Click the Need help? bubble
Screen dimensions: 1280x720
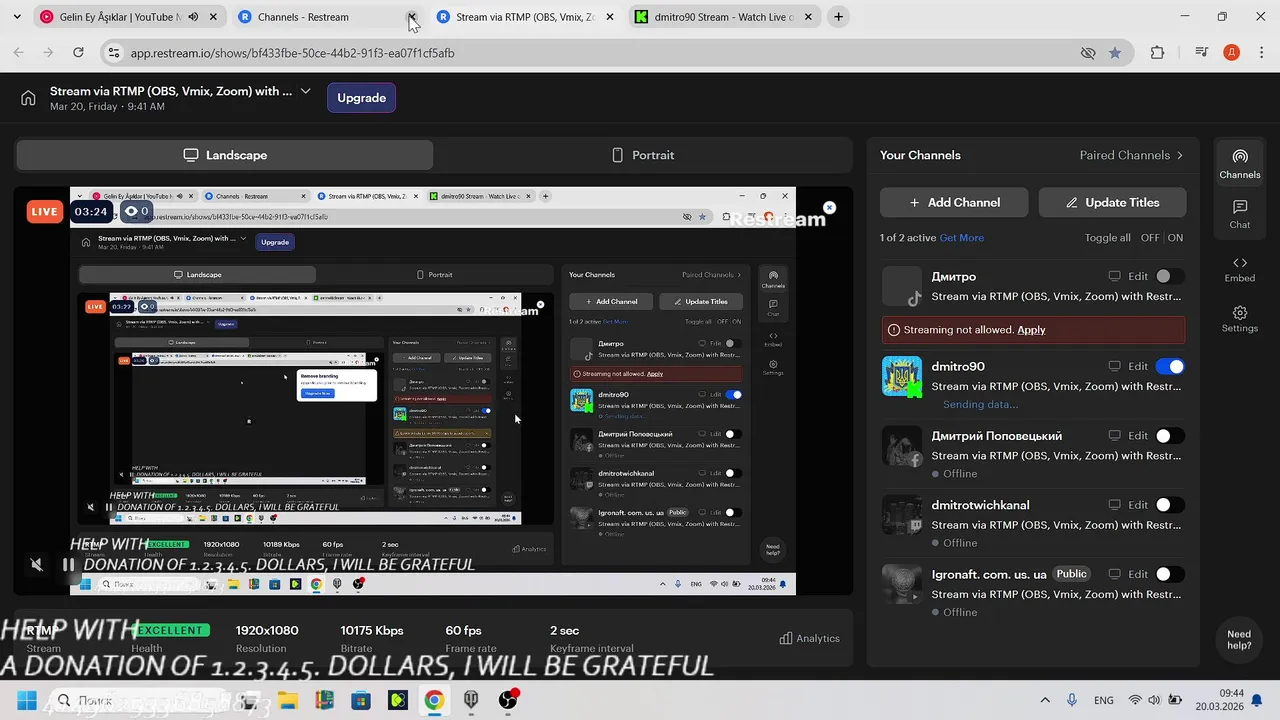[x=1239, y=640]
